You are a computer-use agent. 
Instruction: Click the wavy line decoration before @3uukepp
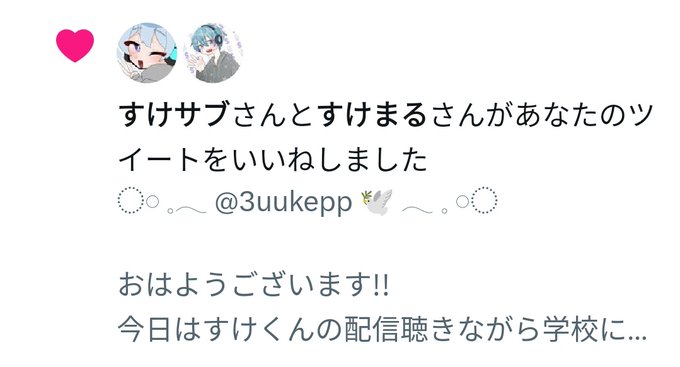(x=191, y=210)
